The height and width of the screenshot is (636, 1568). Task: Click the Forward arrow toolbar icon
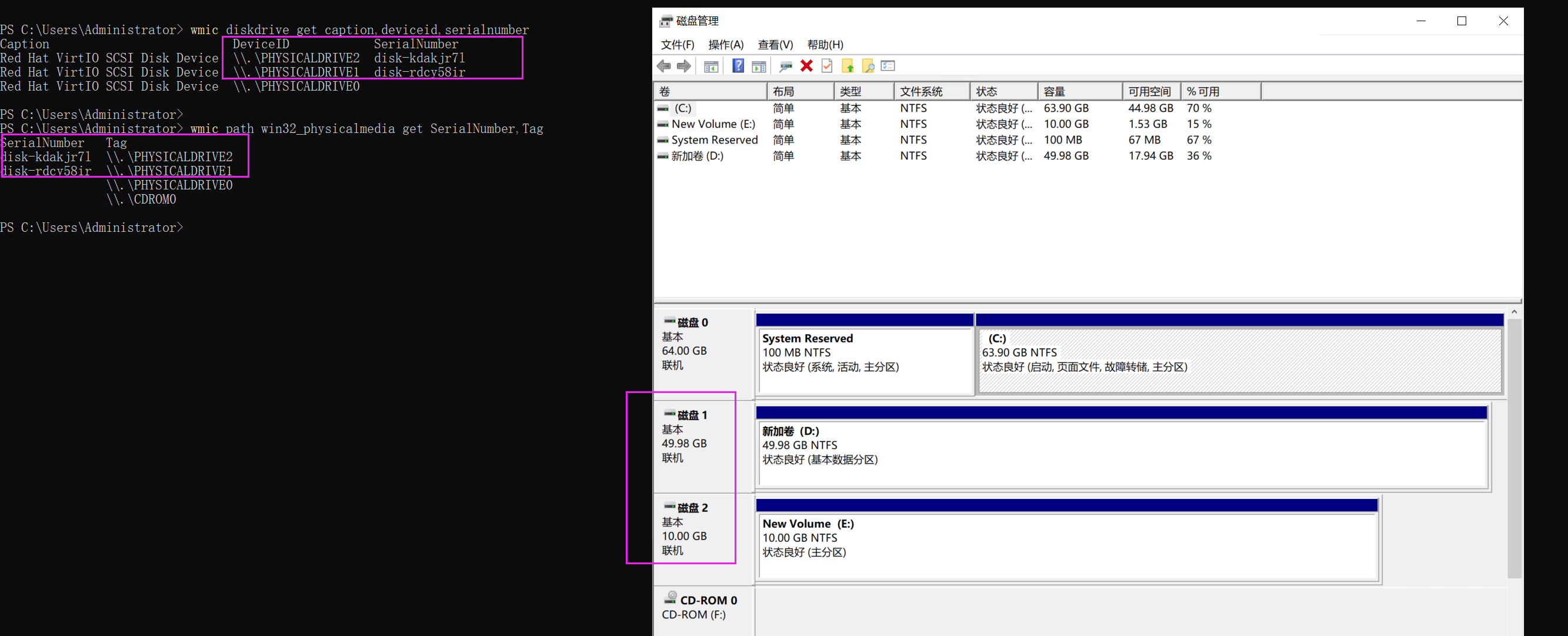coord(683,66)
